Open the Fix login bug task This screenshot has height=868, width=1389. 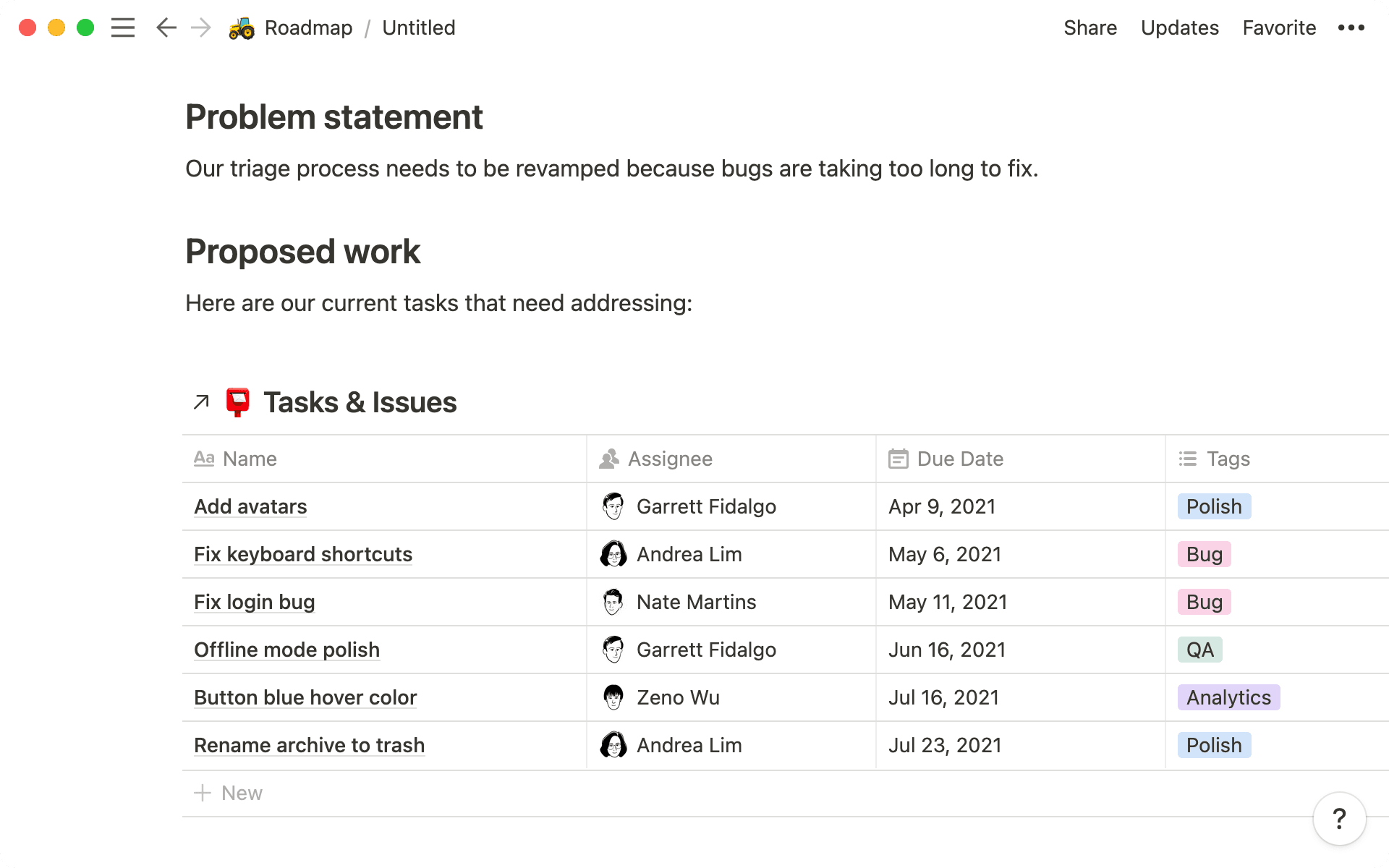[254, 602]
